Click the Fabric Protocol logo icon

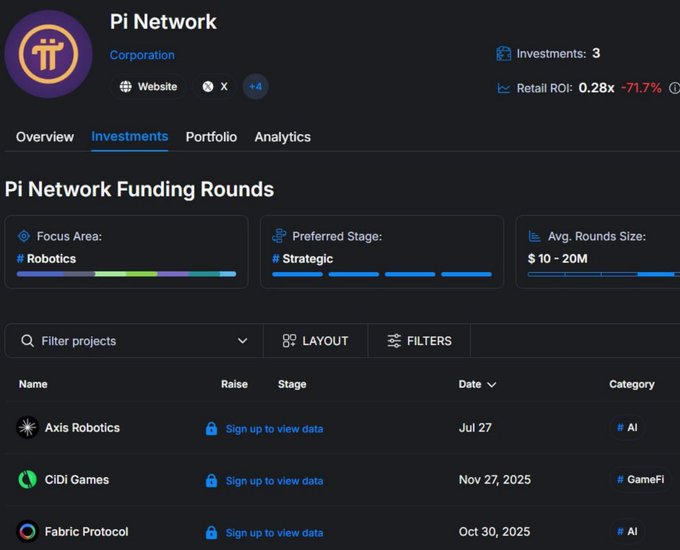pos(27,531)
